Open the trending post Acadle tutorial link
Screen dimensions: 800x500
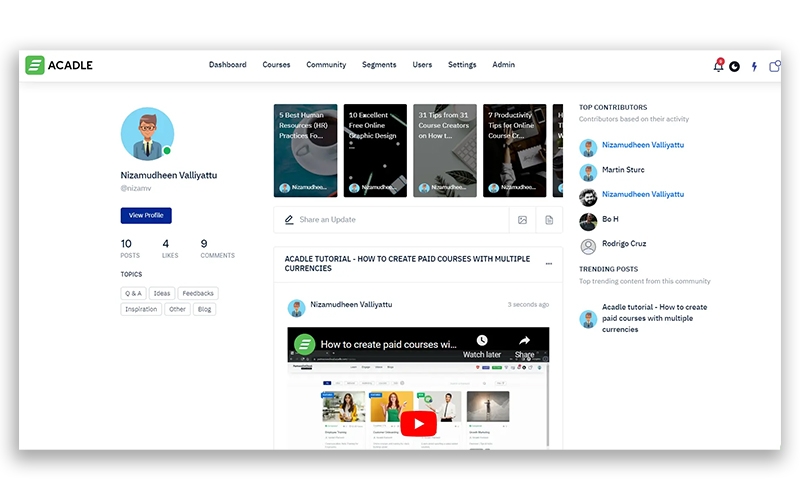coord(655,318)
